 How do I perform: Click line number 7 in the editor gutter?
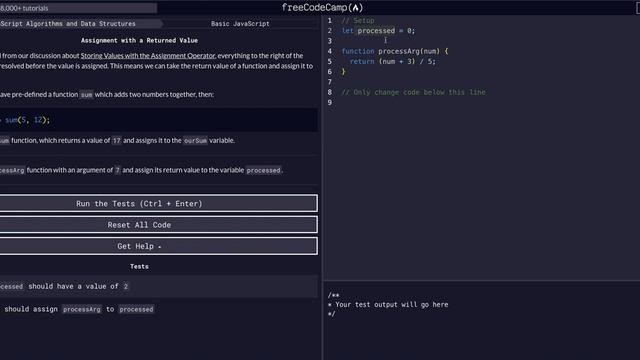tap(330, 82)
